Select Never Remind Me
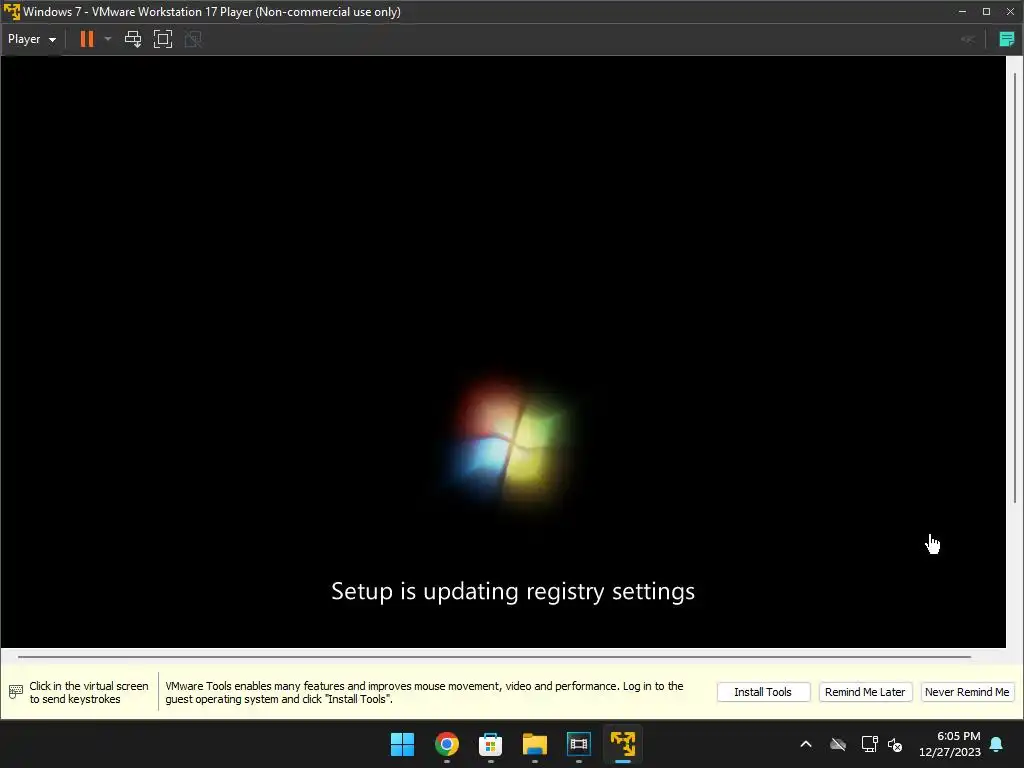This screenshot has height=768, width=1024. (x=967, y=692)
